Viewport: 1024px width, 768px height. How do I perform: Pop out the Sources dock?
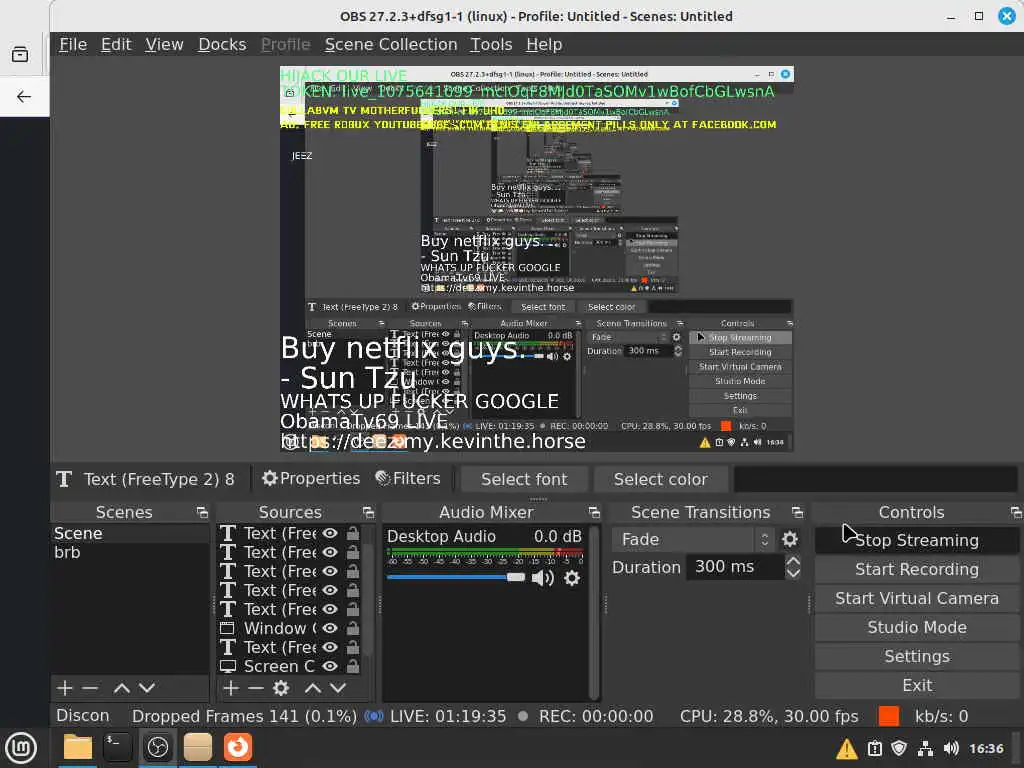point(368,513)
